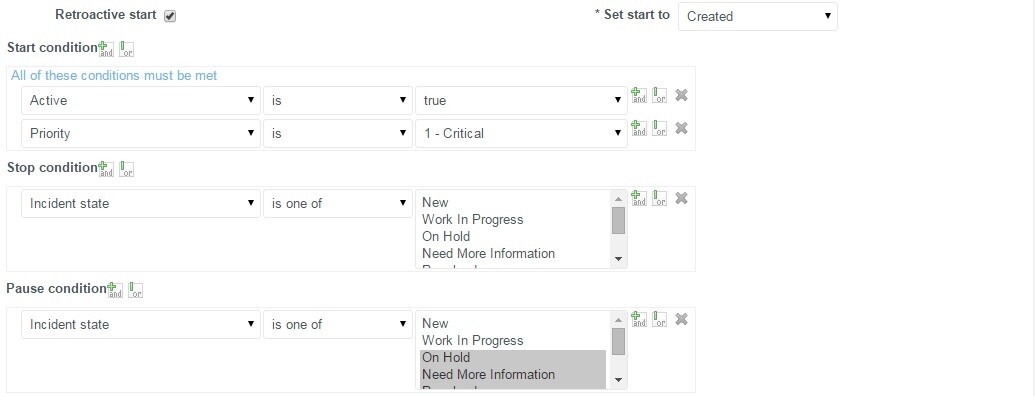Select 'On Hold' in Pause condition list

(446, 358)
